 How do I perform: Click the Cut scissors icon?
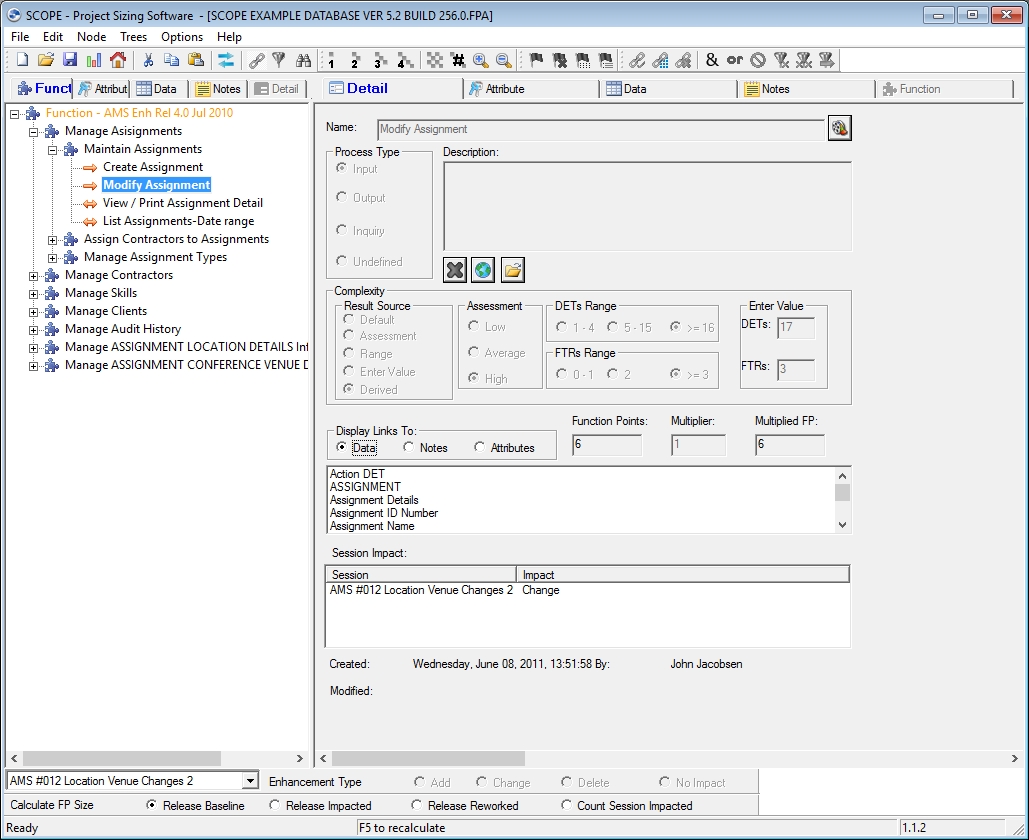(148, 60)
